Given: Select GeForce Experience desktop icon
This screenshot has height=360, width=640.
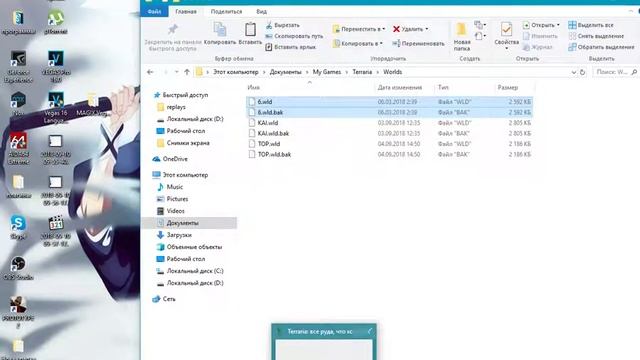Looking at the screenshot, I should tap(18, 67).
